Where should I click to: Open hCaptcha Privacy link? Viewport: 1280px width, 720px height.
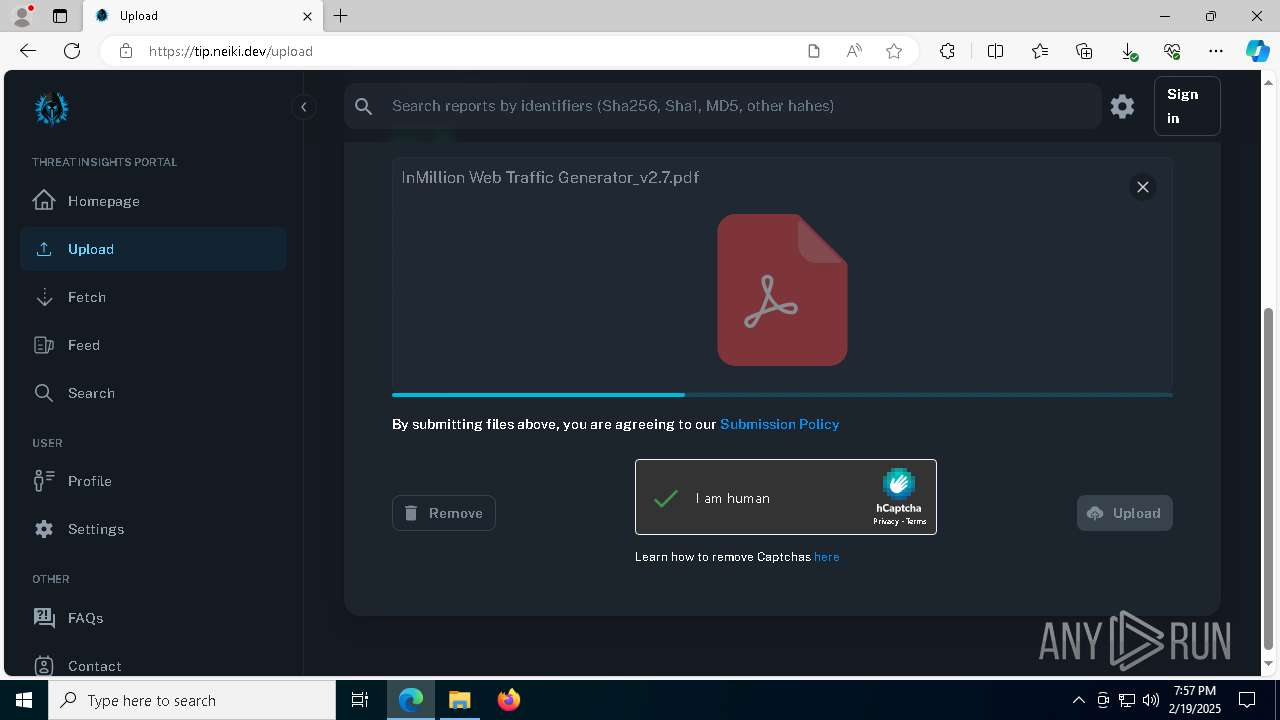point(885,522)
